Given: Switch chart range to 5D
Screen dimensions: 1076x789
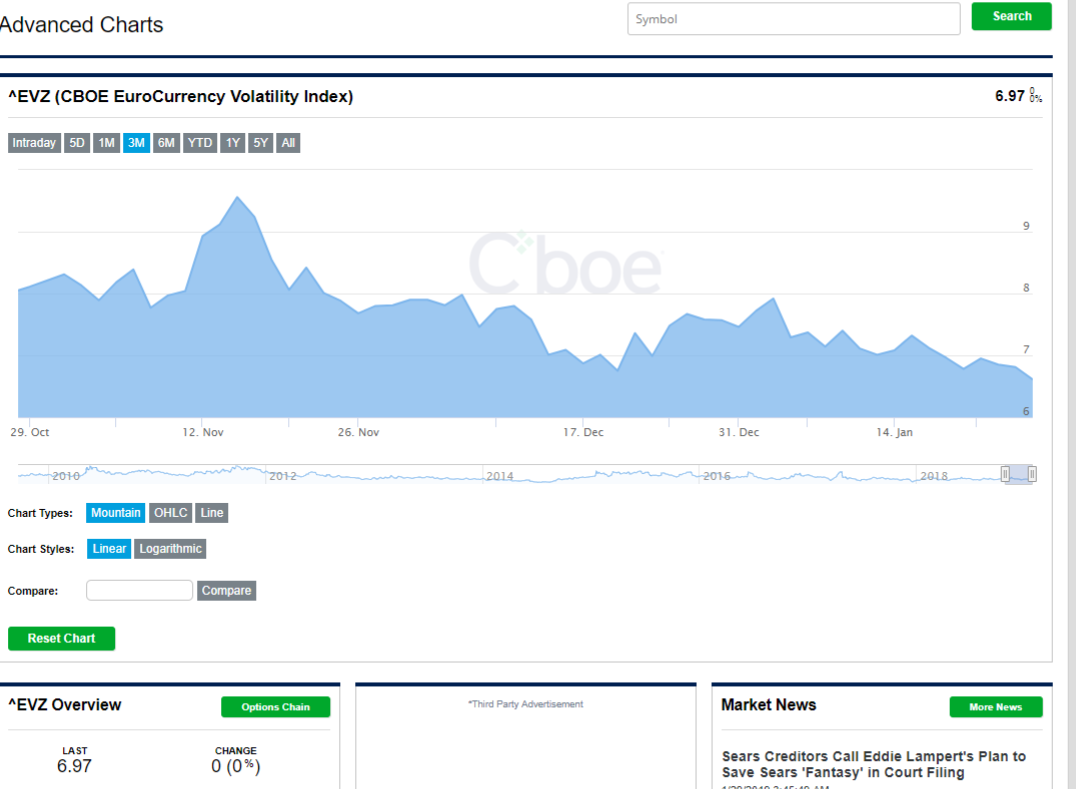Looking at the screenshot, I should tap(77, 143).
